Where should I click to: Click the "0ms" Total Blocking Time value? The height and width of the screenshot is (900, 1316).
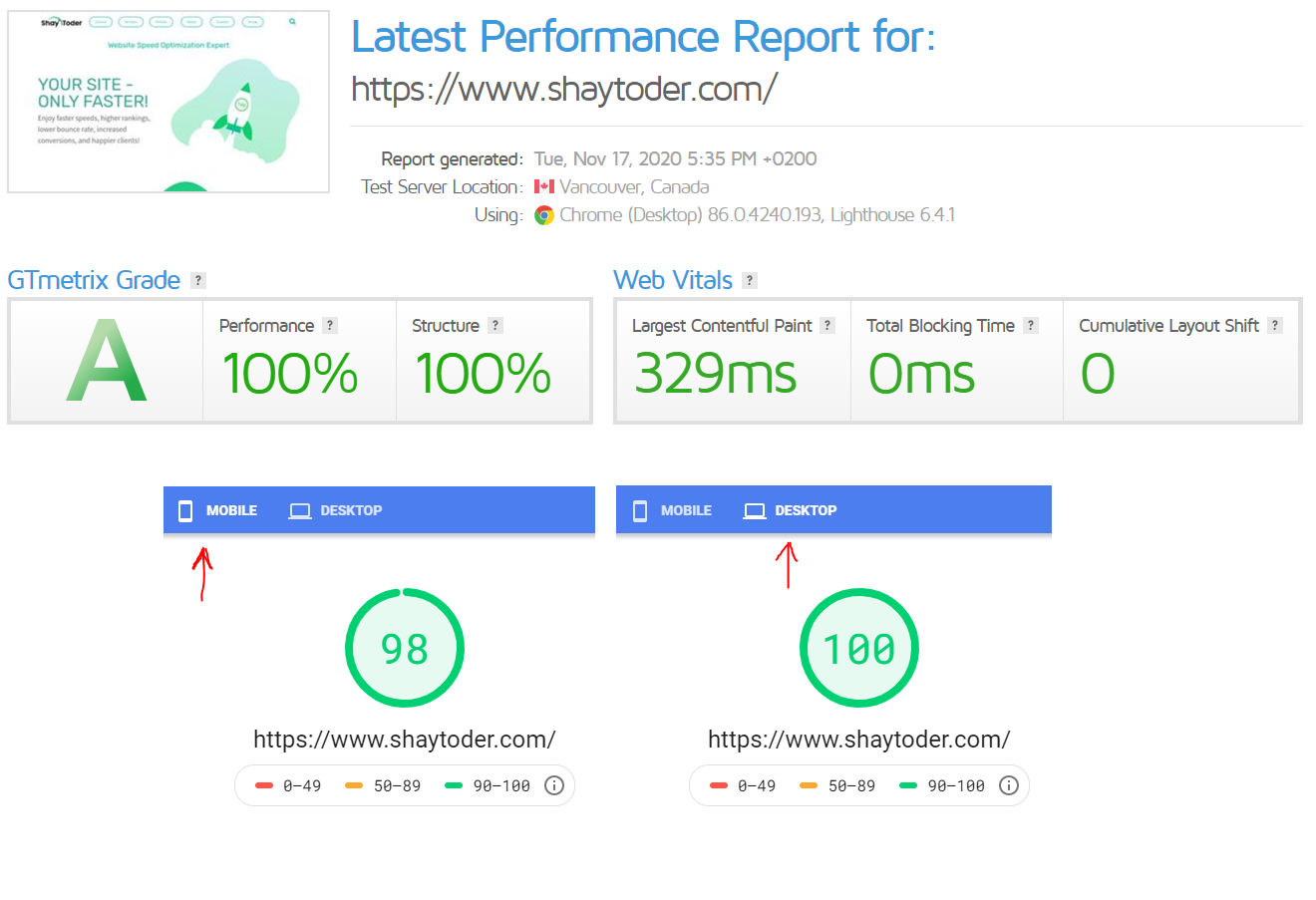(922, 374)
